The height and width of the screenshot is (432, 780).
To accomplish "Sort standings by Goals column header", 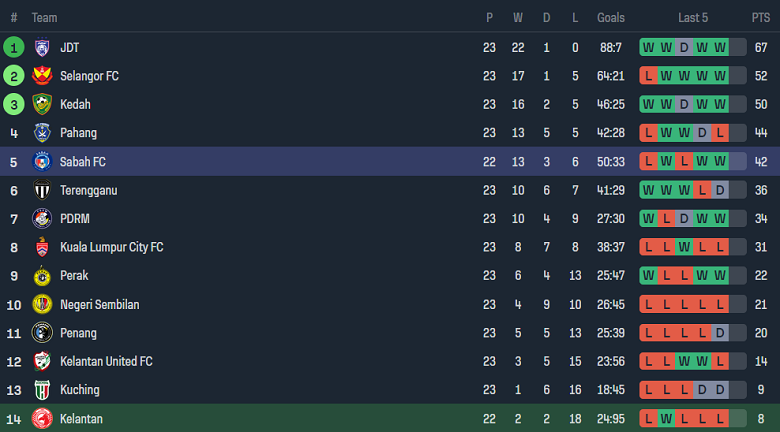I will [611, 18].
